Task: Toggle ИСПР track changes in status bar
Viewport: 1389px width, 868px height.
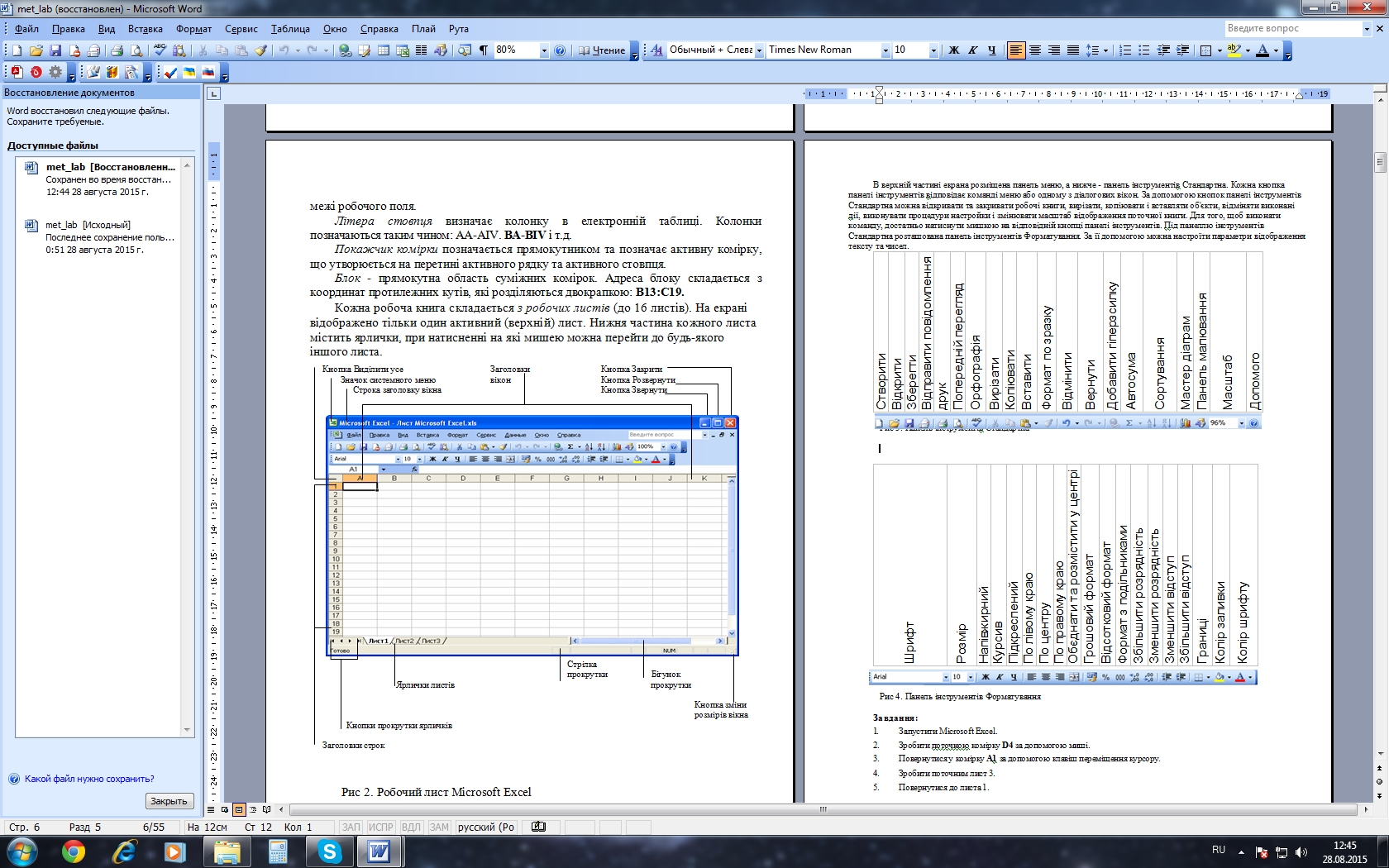Action: click(x=381, y=827)
